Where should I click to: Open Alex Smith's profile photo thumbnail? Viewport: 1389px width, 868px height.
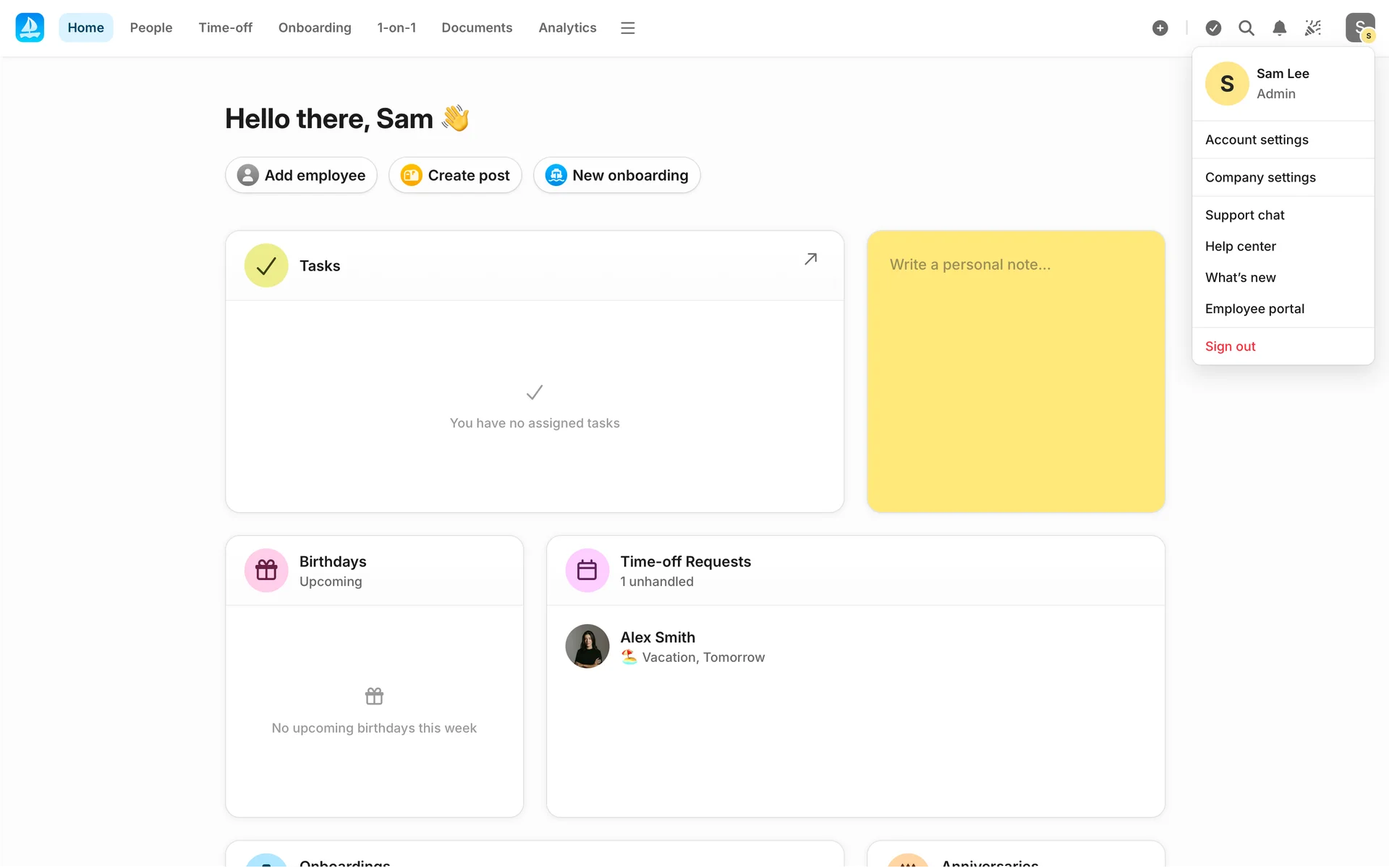(587, 646)
